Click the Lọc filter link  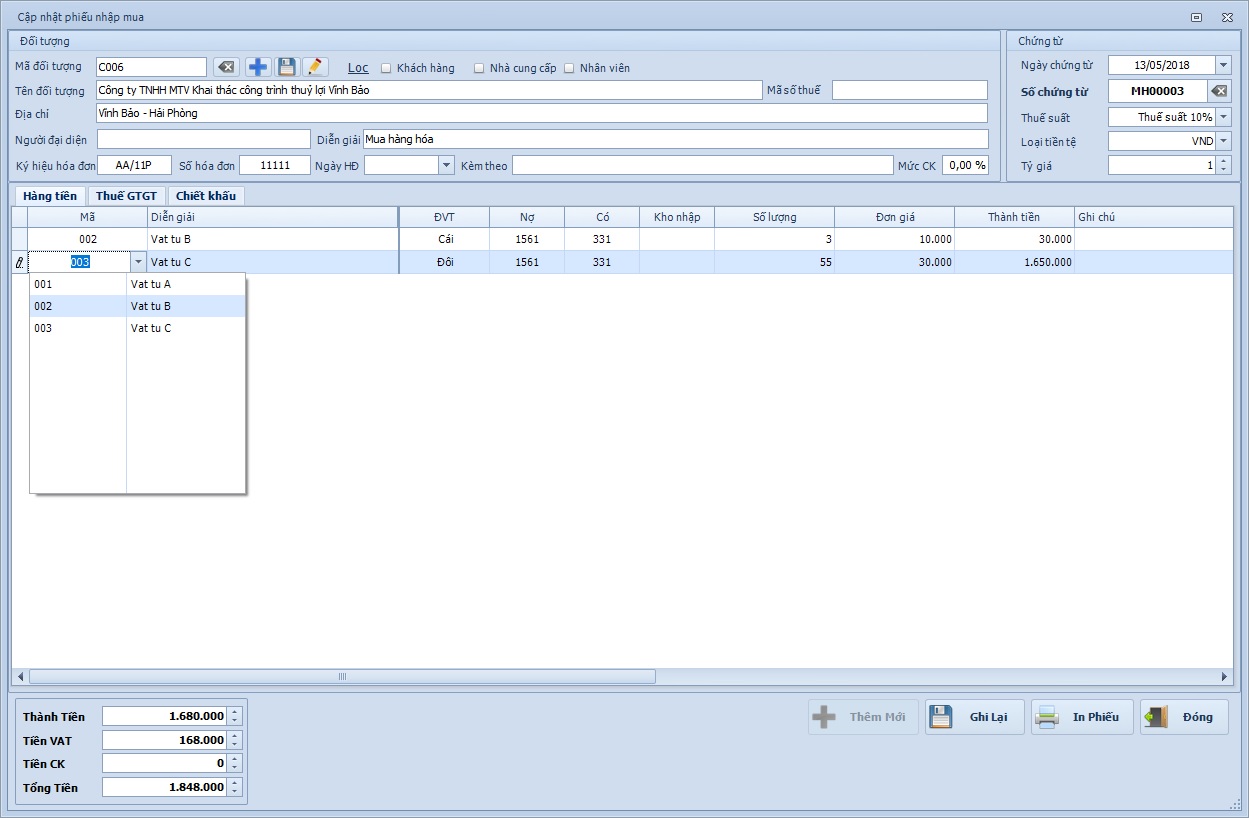[358, 68]
